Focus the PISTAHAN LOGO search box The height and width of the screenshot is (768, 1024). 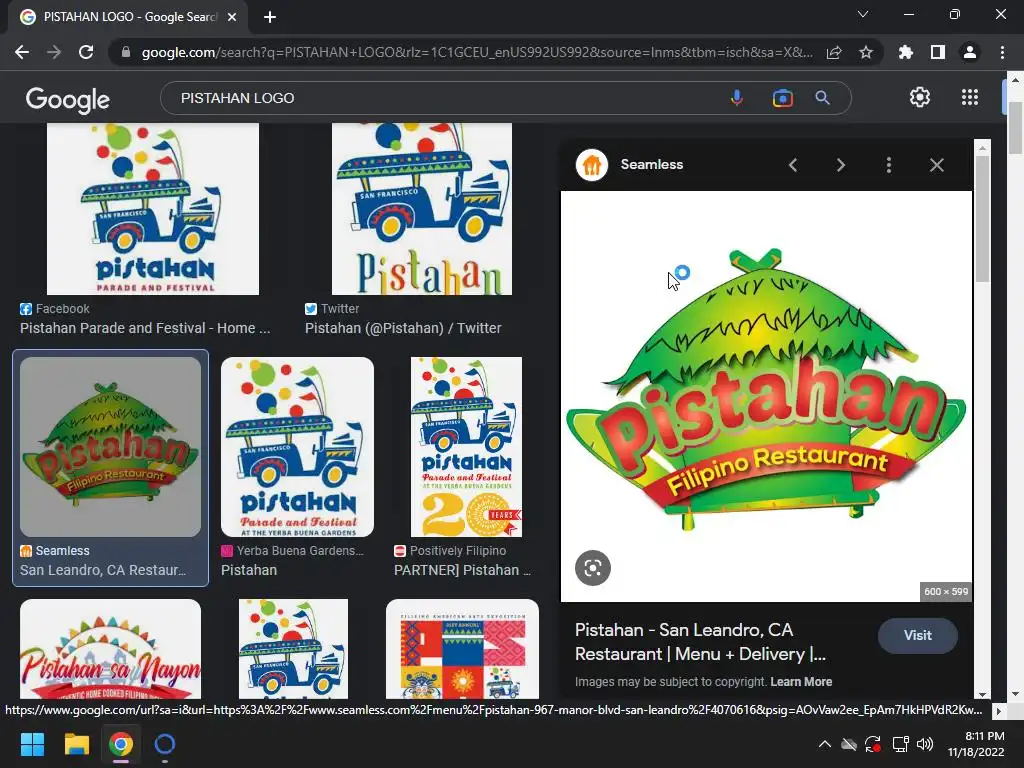pyautogui.click(x=444, y=98)
